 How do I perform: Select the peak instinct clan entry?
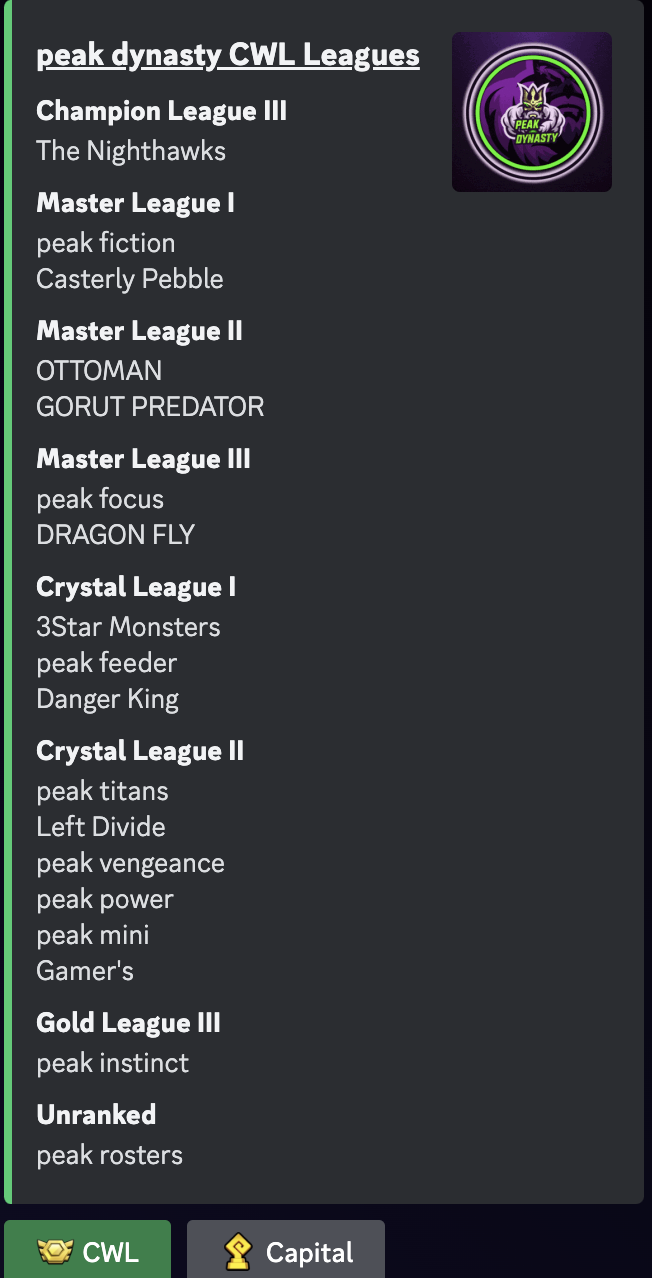coord(113,1063)
